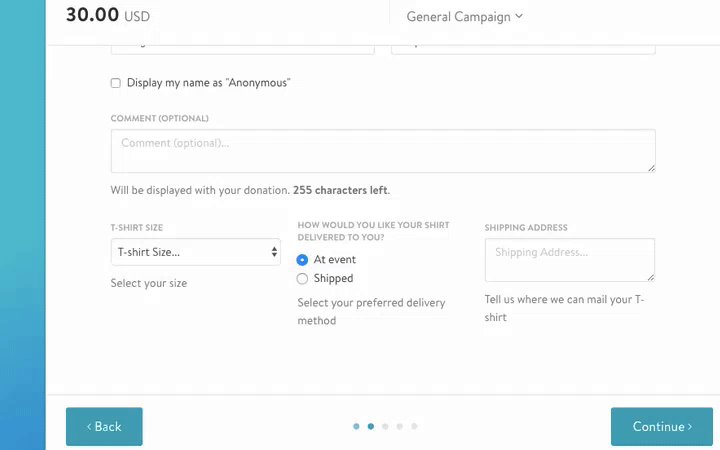Click the partially hidden top-left input field
The height and width of the screenshot is (450, 720).
tap(242, 47)
